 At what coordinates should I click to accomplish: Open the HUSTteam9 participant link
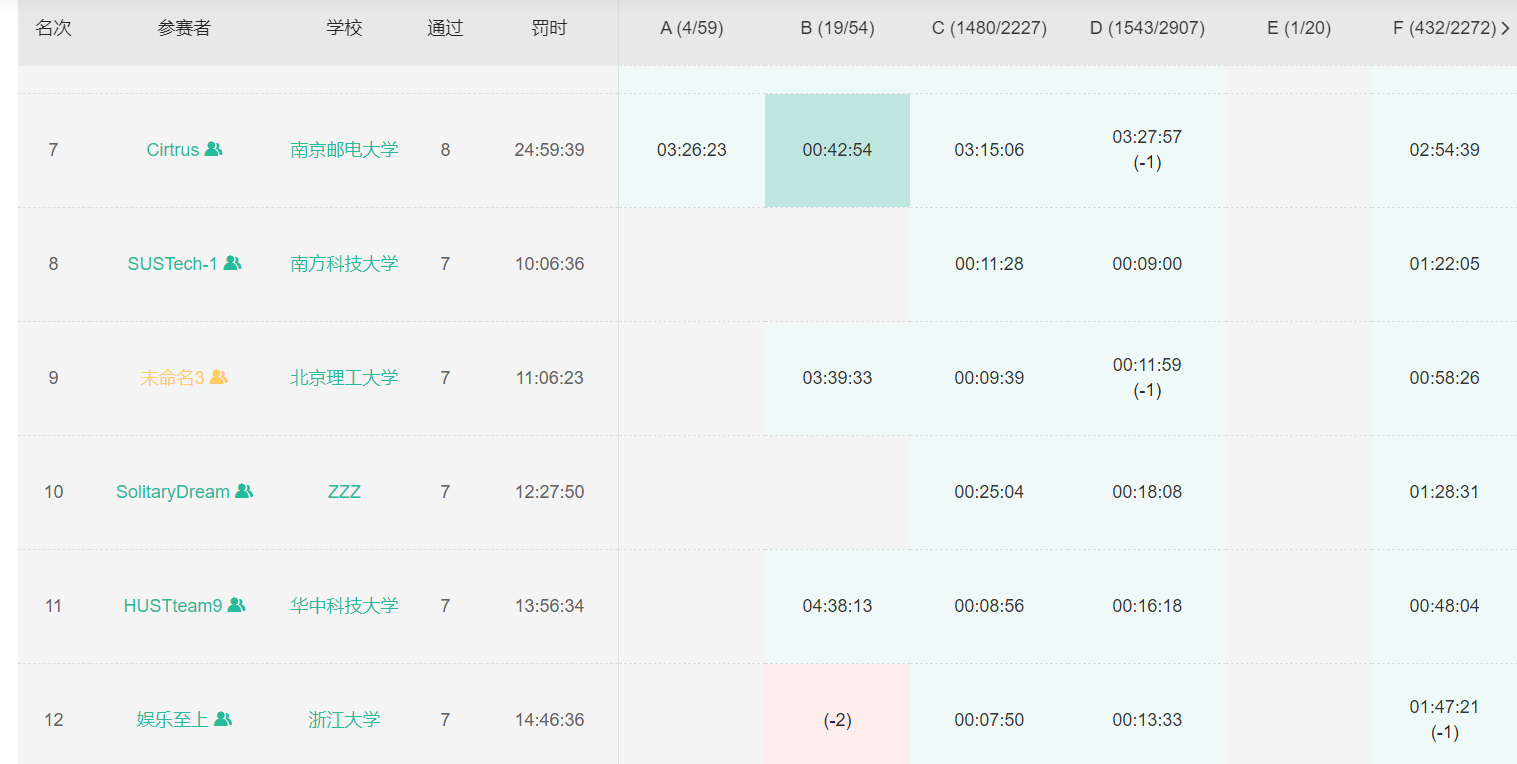[x=172, y=606]
